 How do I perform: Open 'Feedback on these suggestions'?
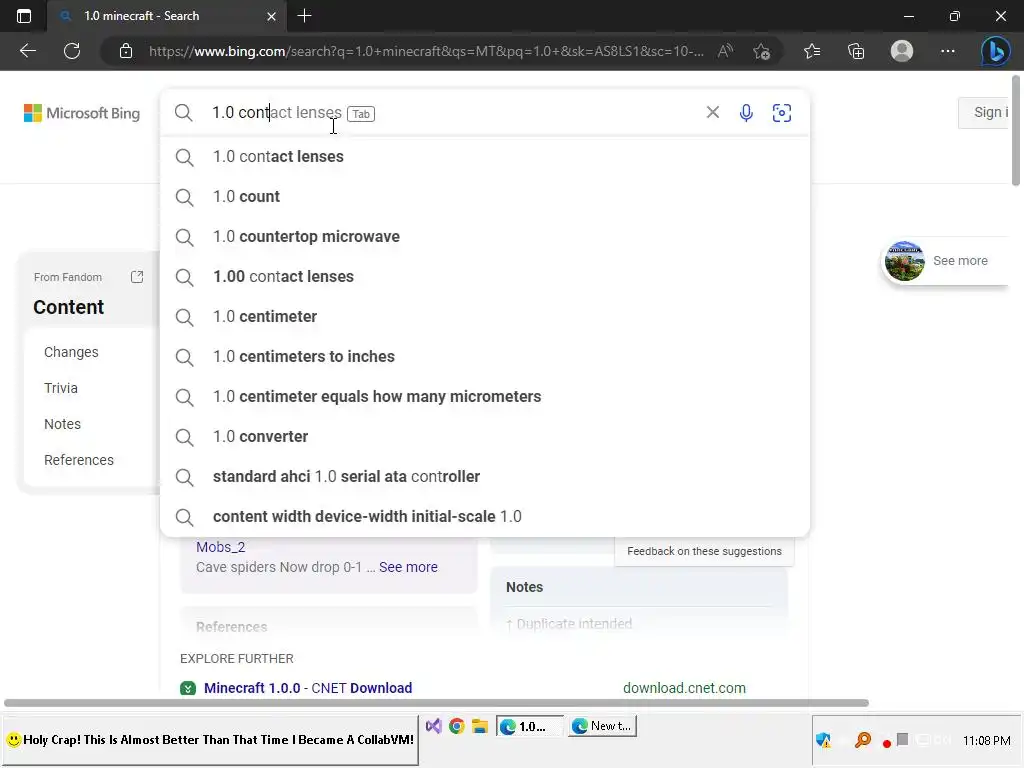tap(704, 551)
